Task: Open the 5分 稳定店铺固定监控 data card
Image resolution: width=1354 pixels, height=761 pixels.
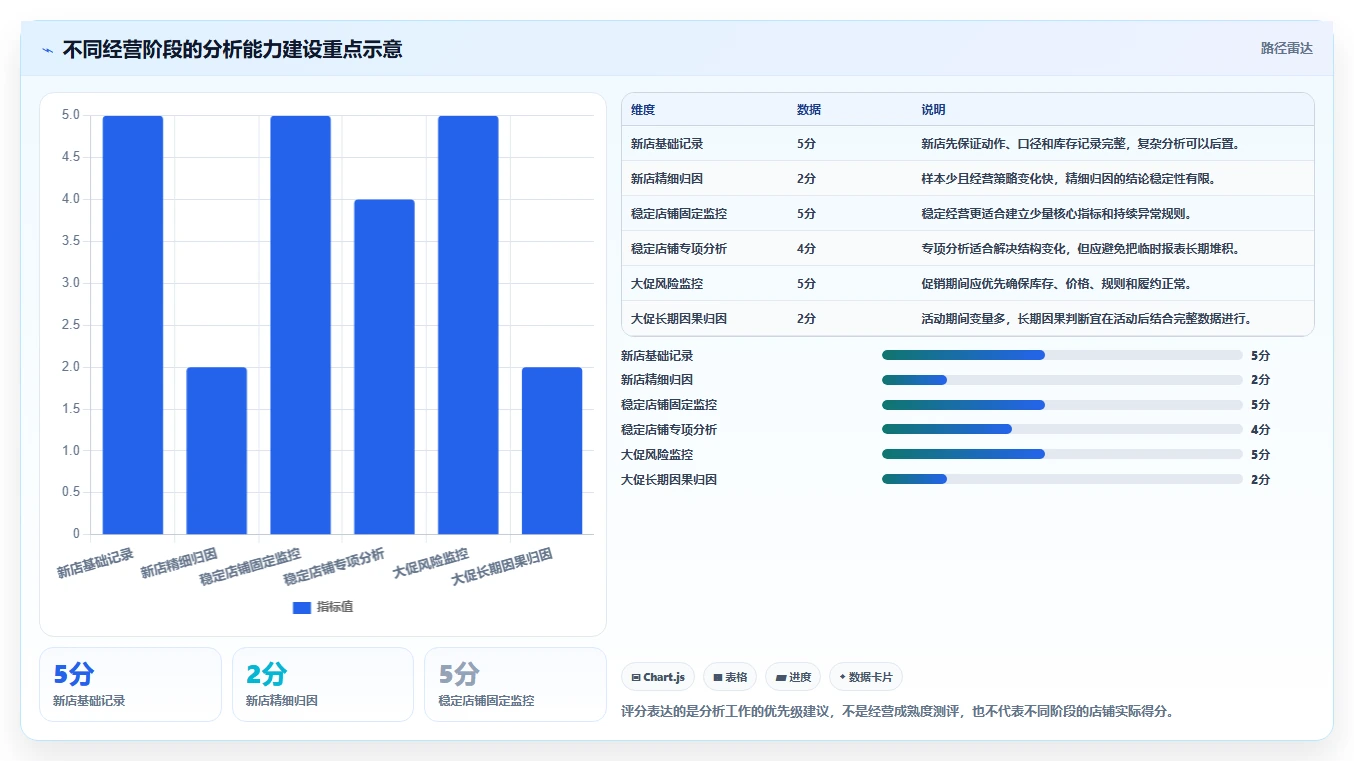Action: [515, 684]
